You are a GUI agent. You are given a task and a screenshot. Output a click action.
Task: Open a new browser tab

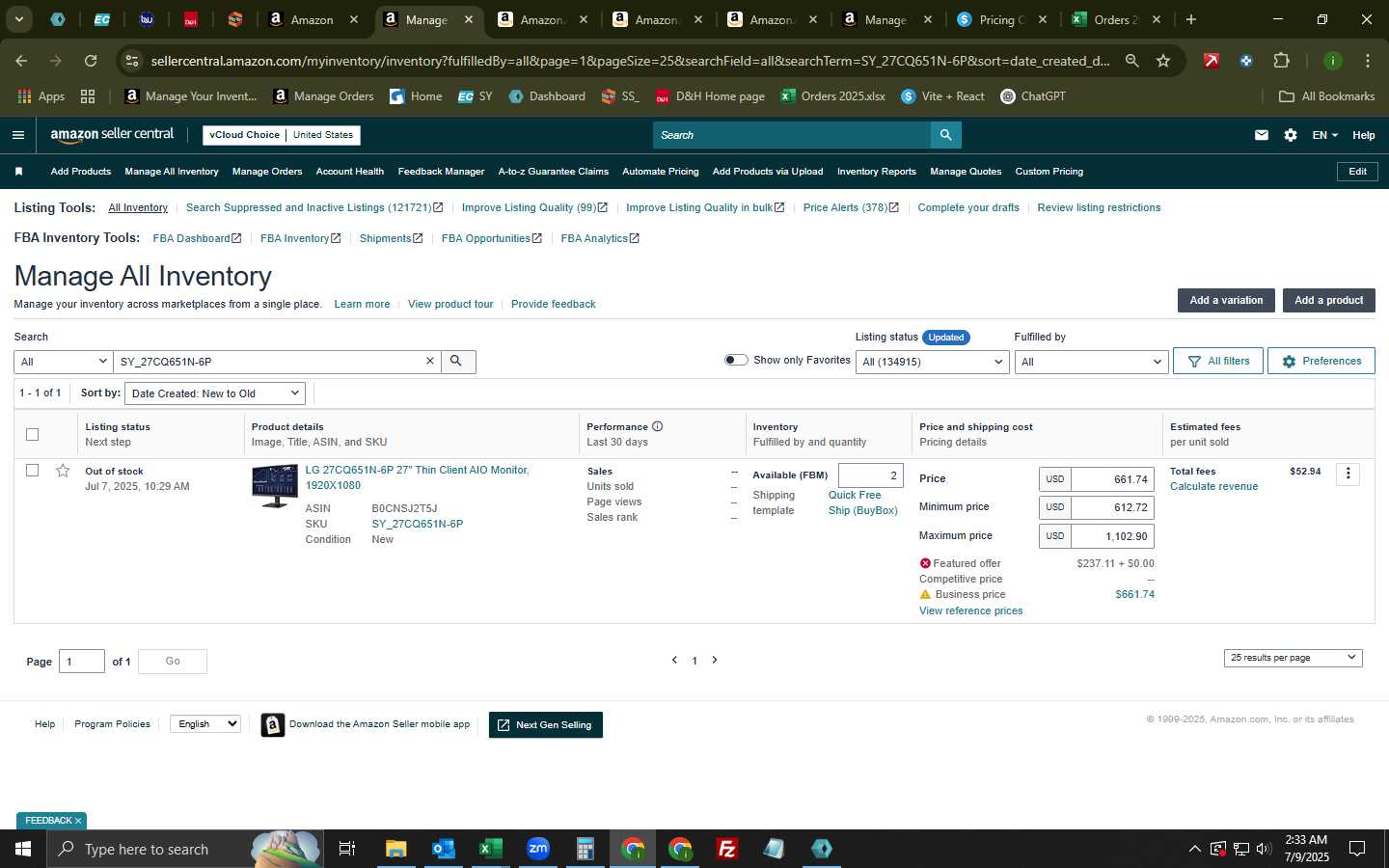(x=1191, y=19)
